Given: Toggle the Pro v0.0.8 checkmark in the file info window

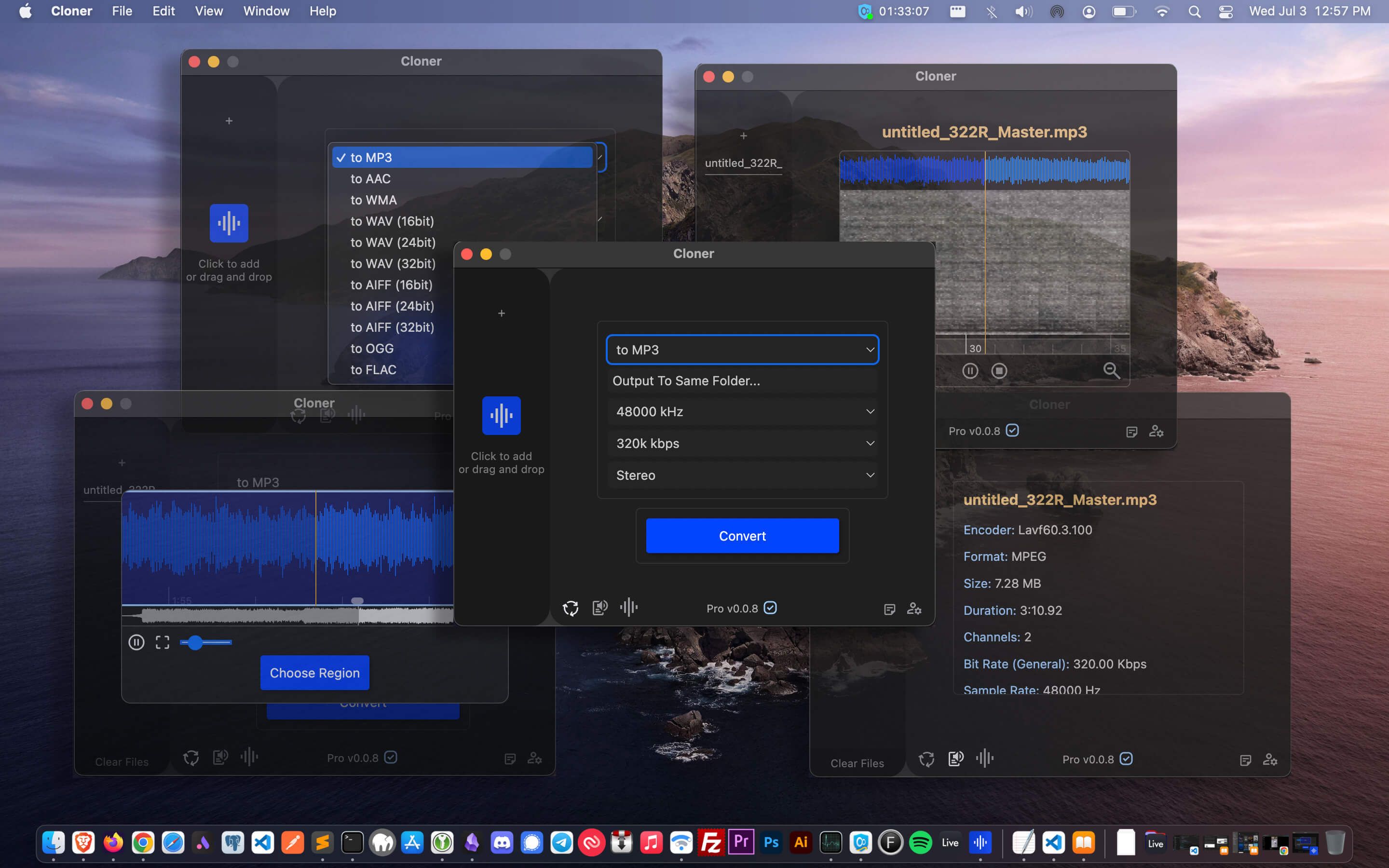Looking at the screenshot, I should pyautogui.click(x=1127, y=759).
